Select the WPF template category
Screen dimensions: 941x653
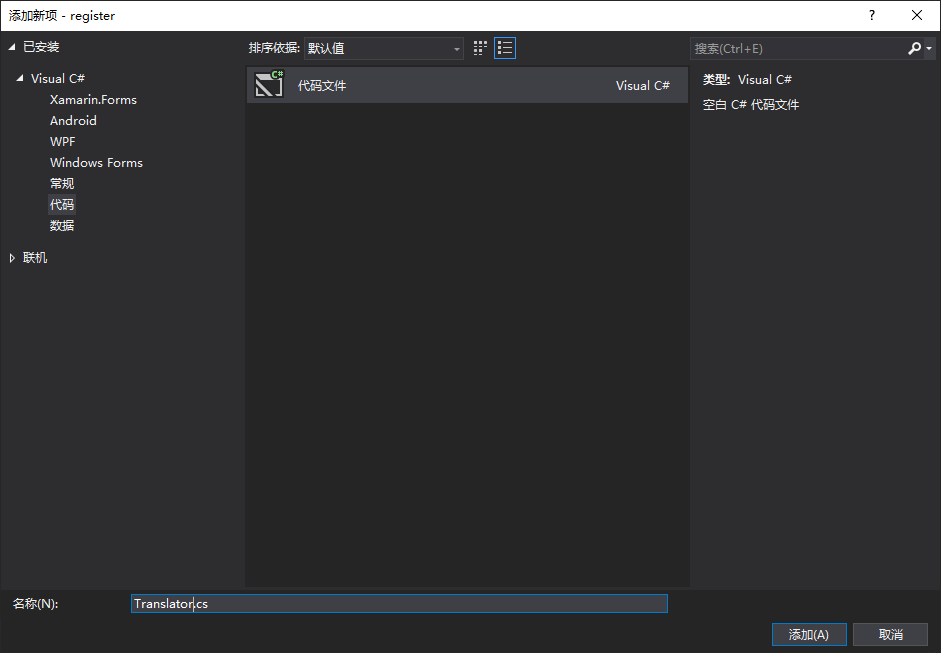62,141
